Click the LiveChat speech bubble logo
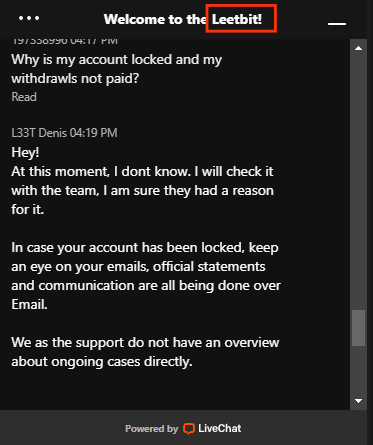 click(x=189, y=428)
